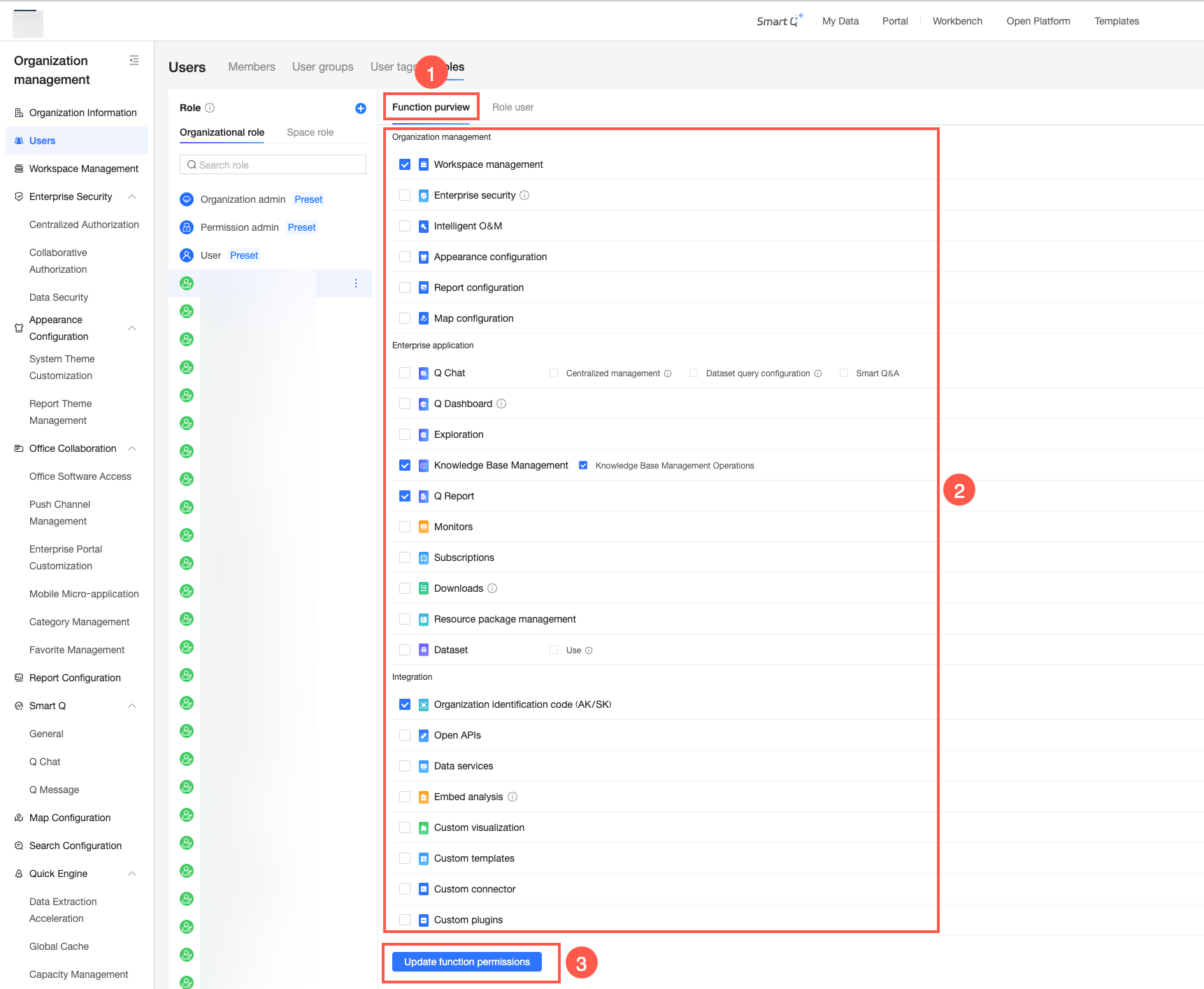Open the more options dots on highlighted role
The height and width of the screenshot is (989, 1204).
click(x=356, y=283)
